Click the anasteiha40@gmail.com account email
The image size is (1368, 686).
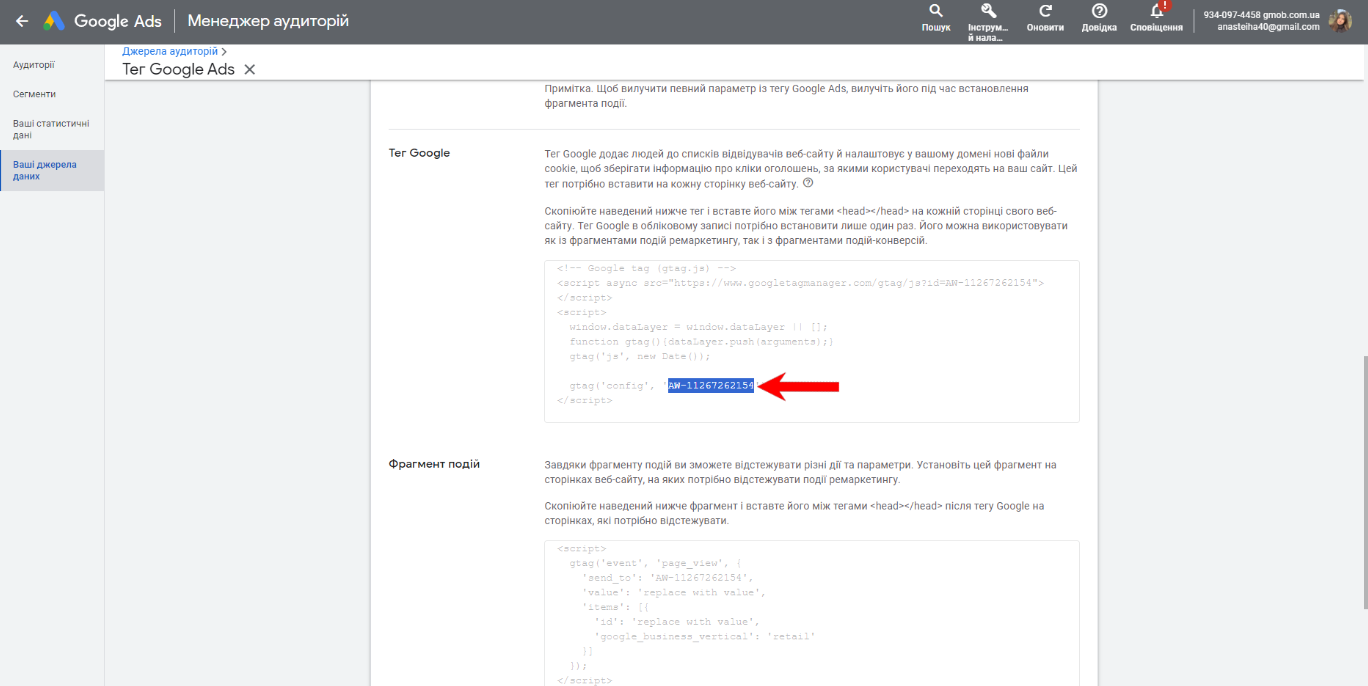pos(1268,27)
